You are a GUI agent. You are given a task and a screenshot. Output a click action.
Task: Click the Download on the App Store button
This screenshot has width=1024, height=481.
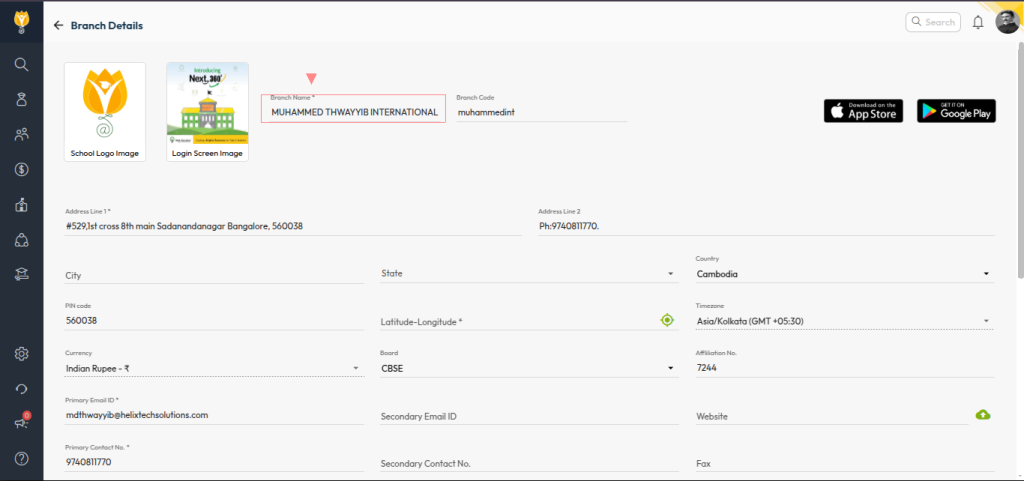coord(863,111)
